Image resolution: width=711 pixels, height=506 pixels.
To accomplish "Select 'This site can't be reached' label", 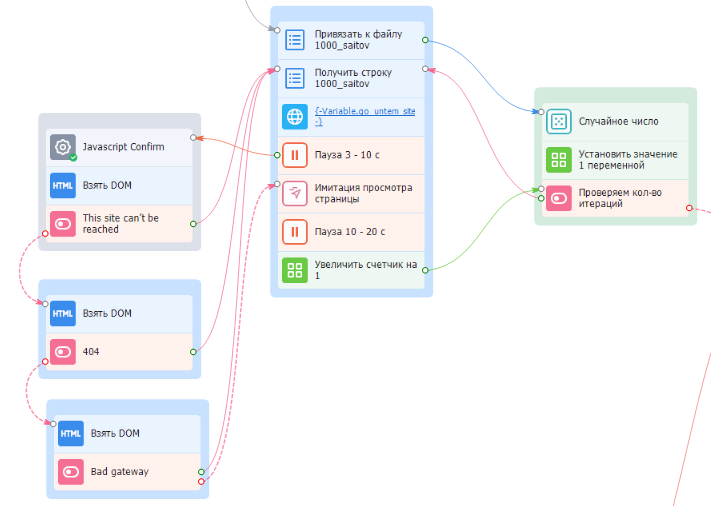I will (x=121, y=224).
